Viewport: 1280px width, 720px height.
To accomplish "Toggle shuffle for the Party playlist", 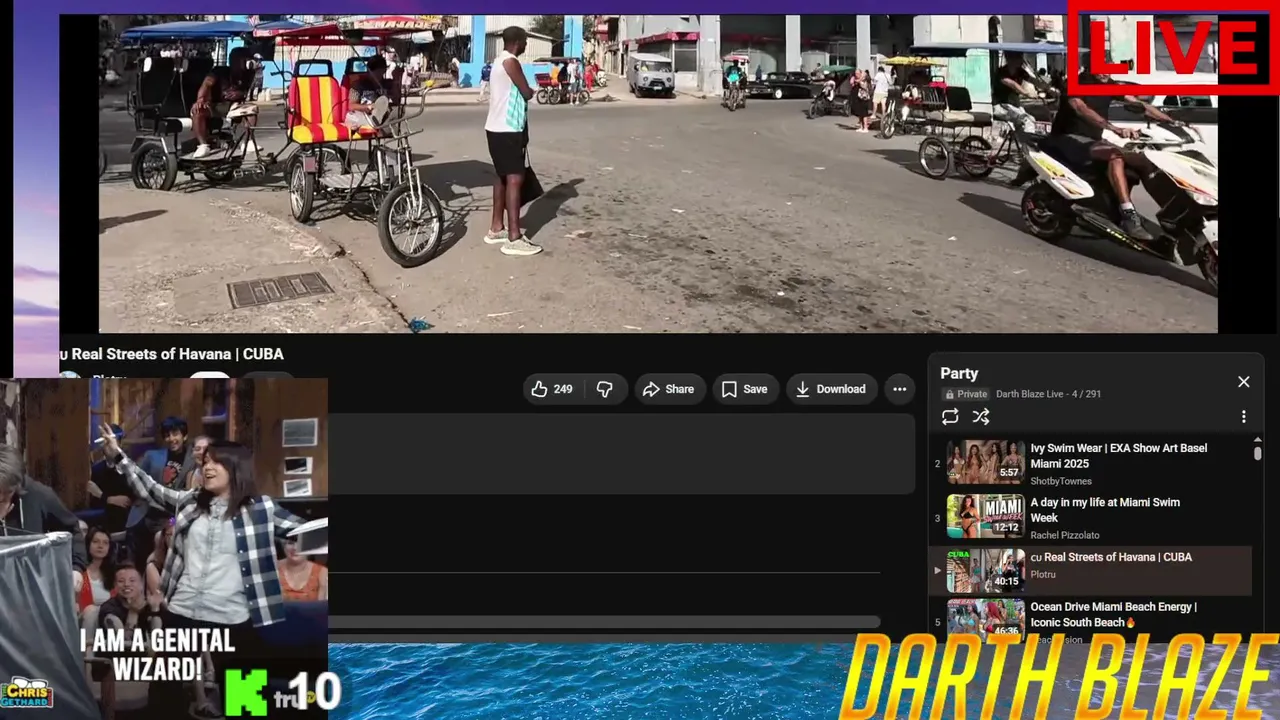I will pos(981,417).
